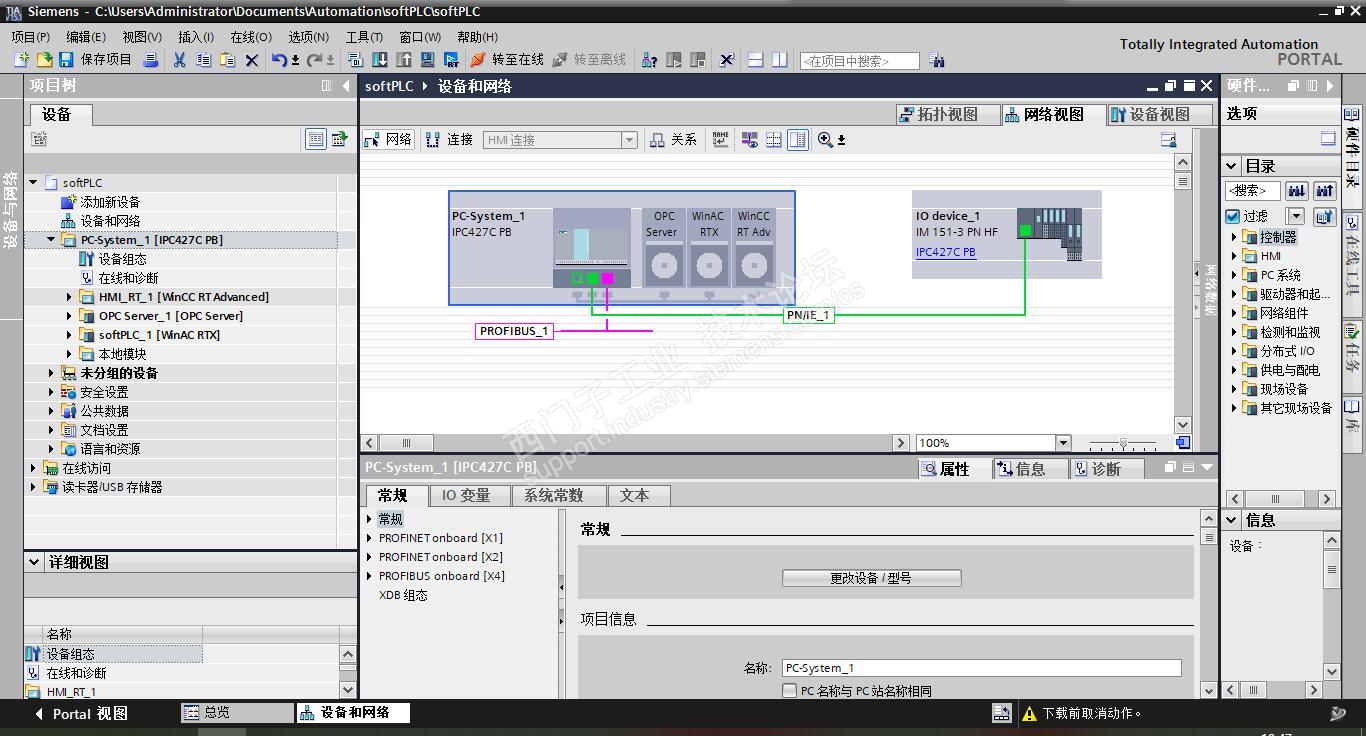The image size is (1366, 736).
Task: Expand PROFINET onboard [X1] properties section
Action: coord(370,538)
